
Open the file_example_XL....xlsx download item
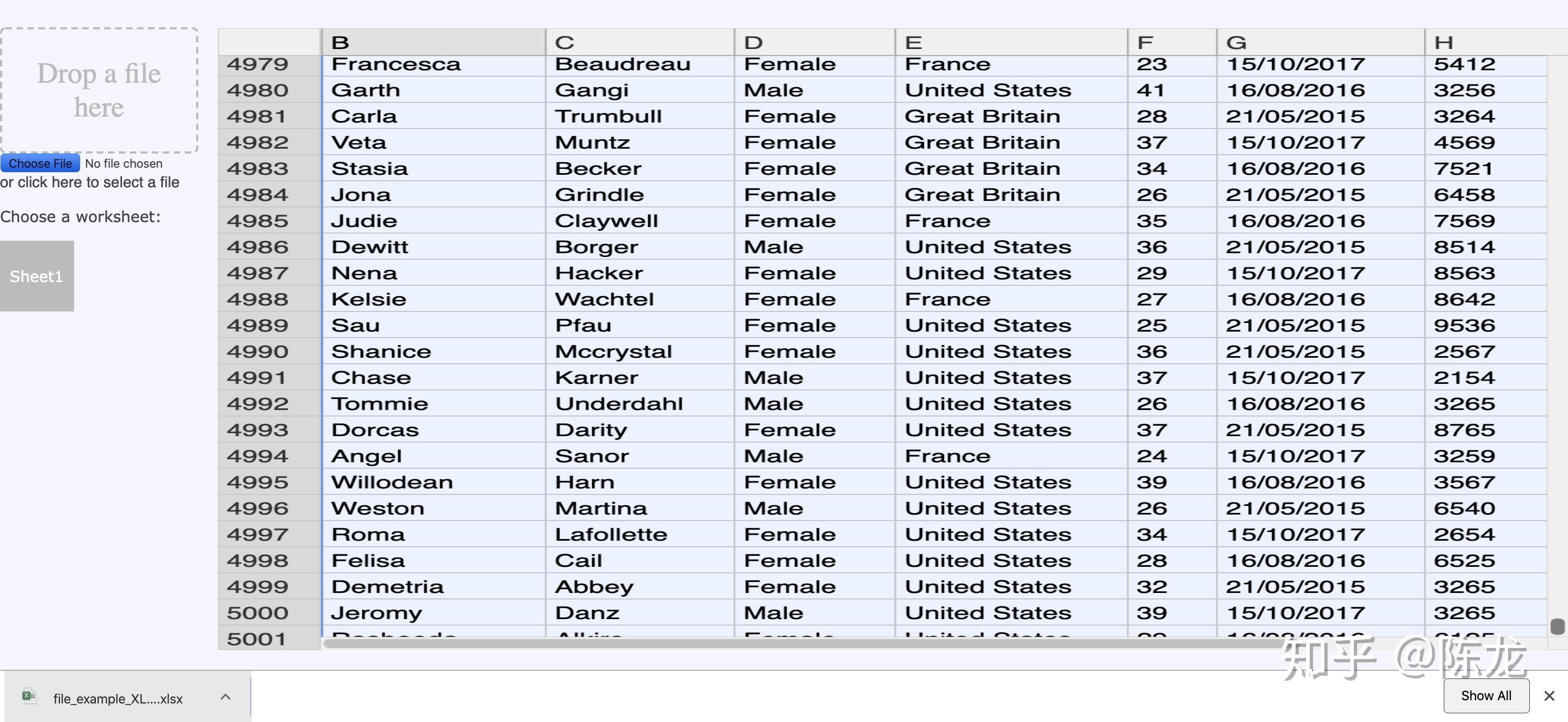click(118, 698)
